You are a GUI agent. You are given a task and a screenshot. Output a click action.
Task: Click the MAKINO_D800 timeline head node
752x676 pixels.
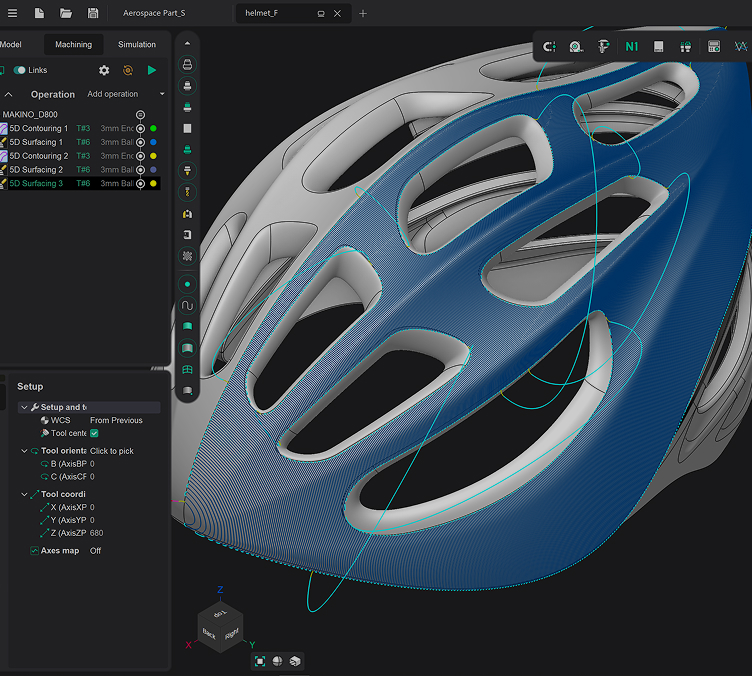[141, 115]
